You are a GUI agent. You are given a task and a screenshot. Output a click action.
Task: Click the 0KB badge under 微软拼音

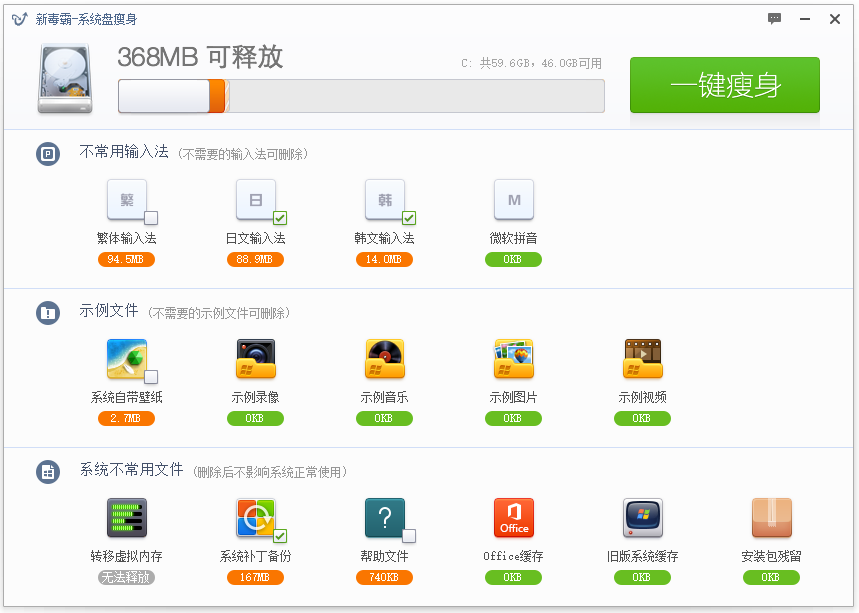tap(513, 259)
